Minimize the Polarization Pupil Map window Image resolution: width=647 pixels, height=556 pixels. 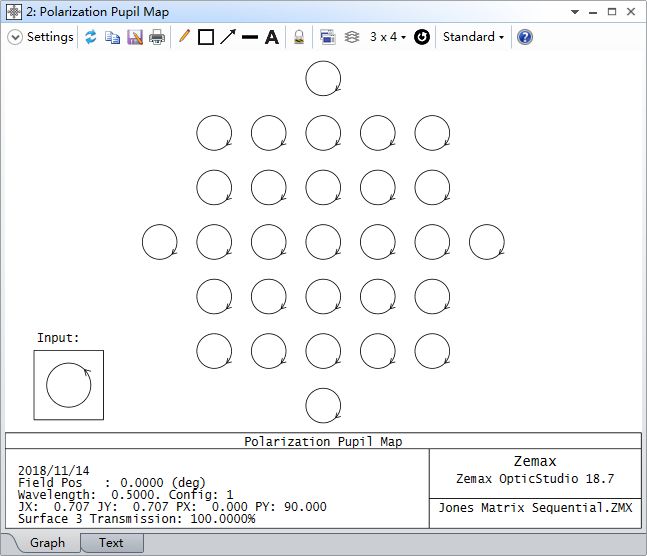[593, 12]
